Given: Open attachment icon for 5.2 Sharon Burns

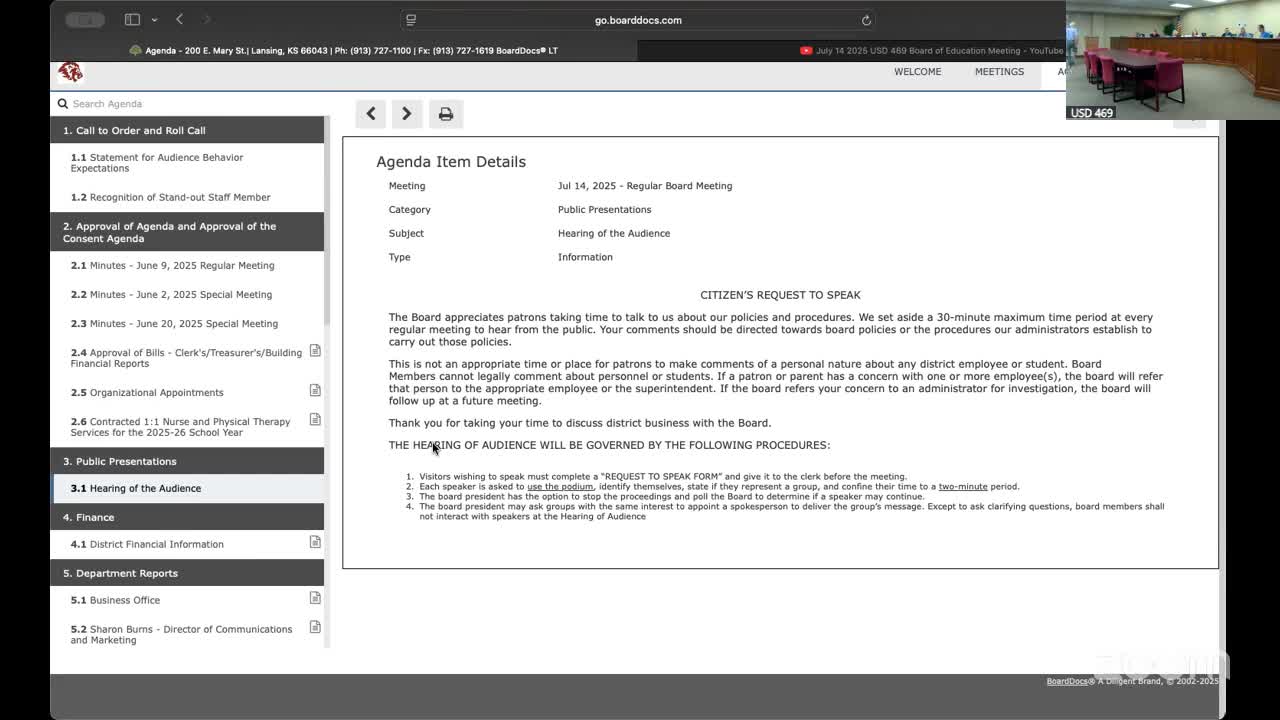Looking at the screenshot, I should click(315, 627).
